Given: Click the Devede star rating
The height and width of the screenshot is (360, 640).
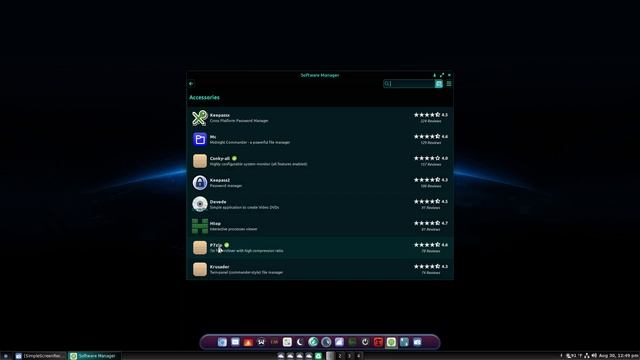Looking at the screenshot, I should 427,201.
